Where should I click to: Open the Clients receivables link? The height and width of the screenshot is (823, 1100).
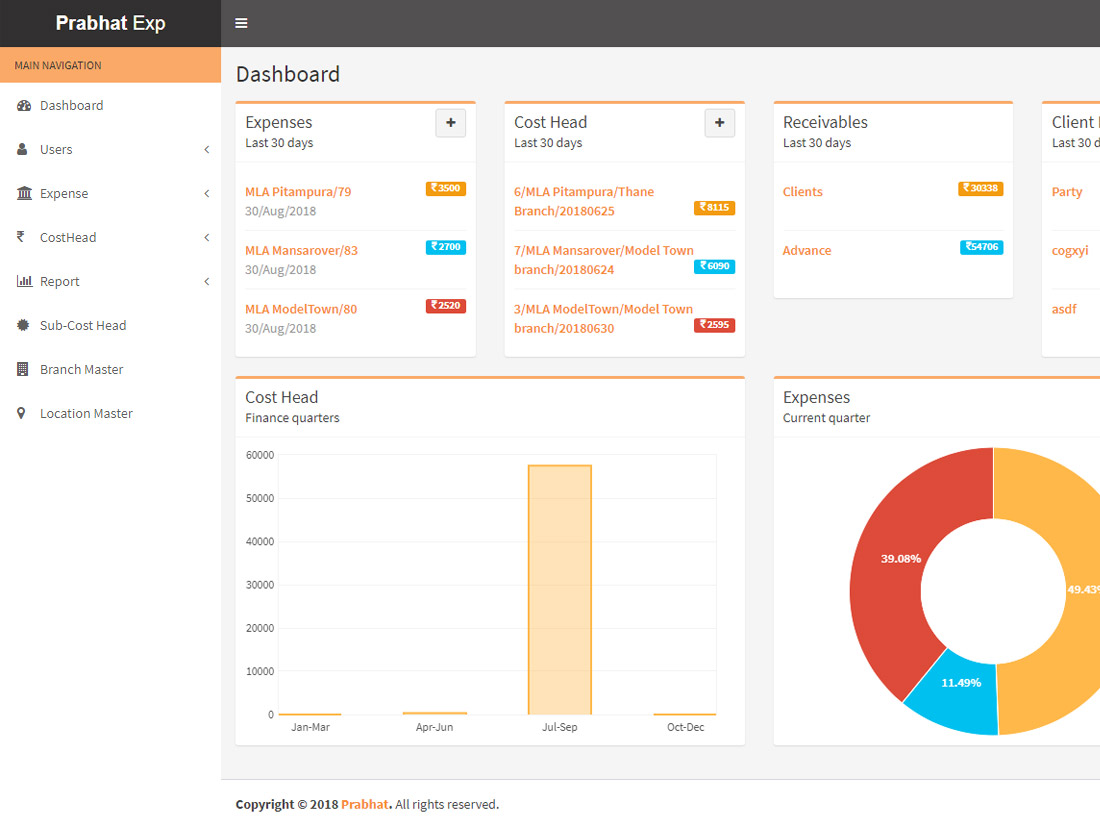tap(803, 192)
